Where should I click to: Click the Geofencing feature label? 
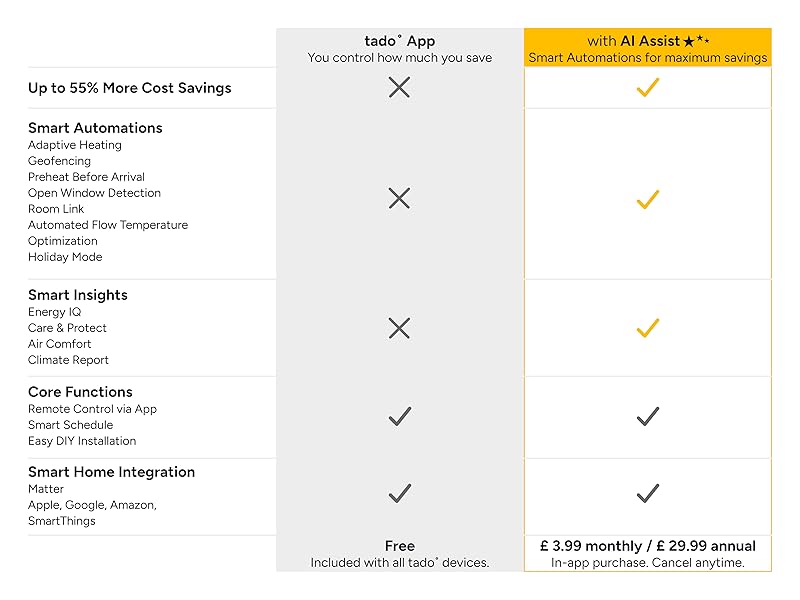point(59,161)
